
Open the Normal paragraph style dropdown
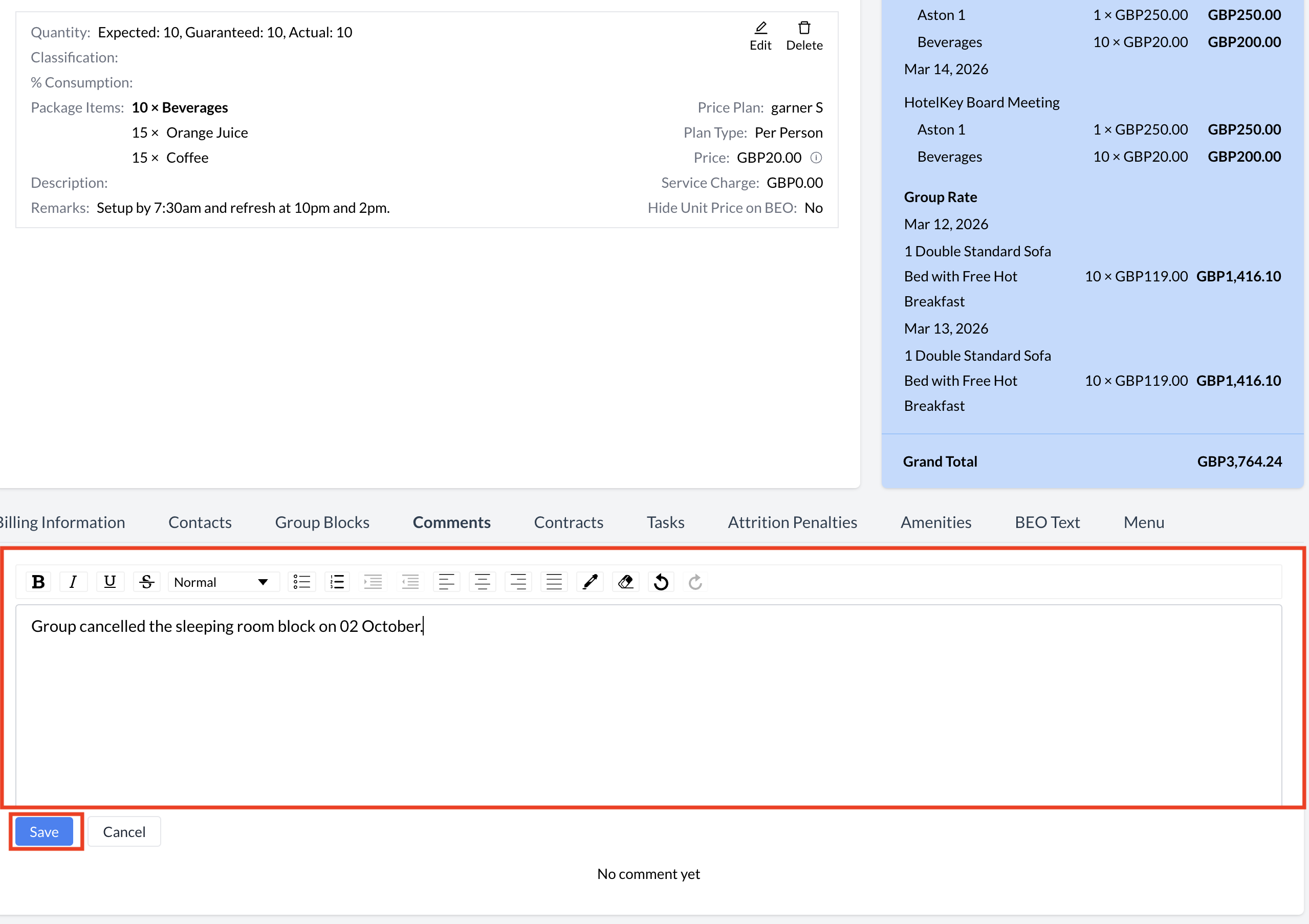223,582
